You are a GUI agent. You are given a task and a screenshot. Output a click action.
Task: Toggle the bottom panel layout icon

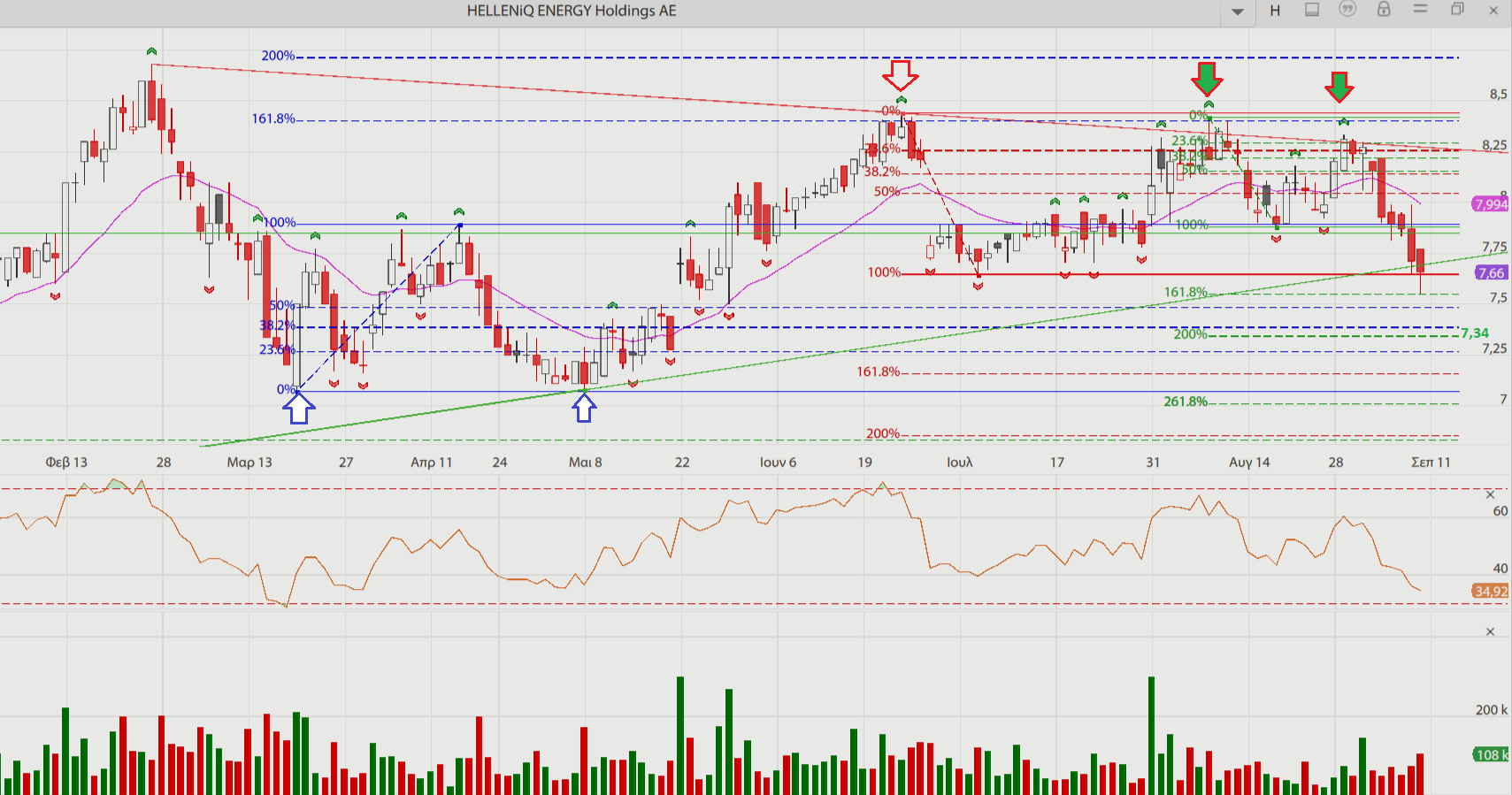[1312, 10]
